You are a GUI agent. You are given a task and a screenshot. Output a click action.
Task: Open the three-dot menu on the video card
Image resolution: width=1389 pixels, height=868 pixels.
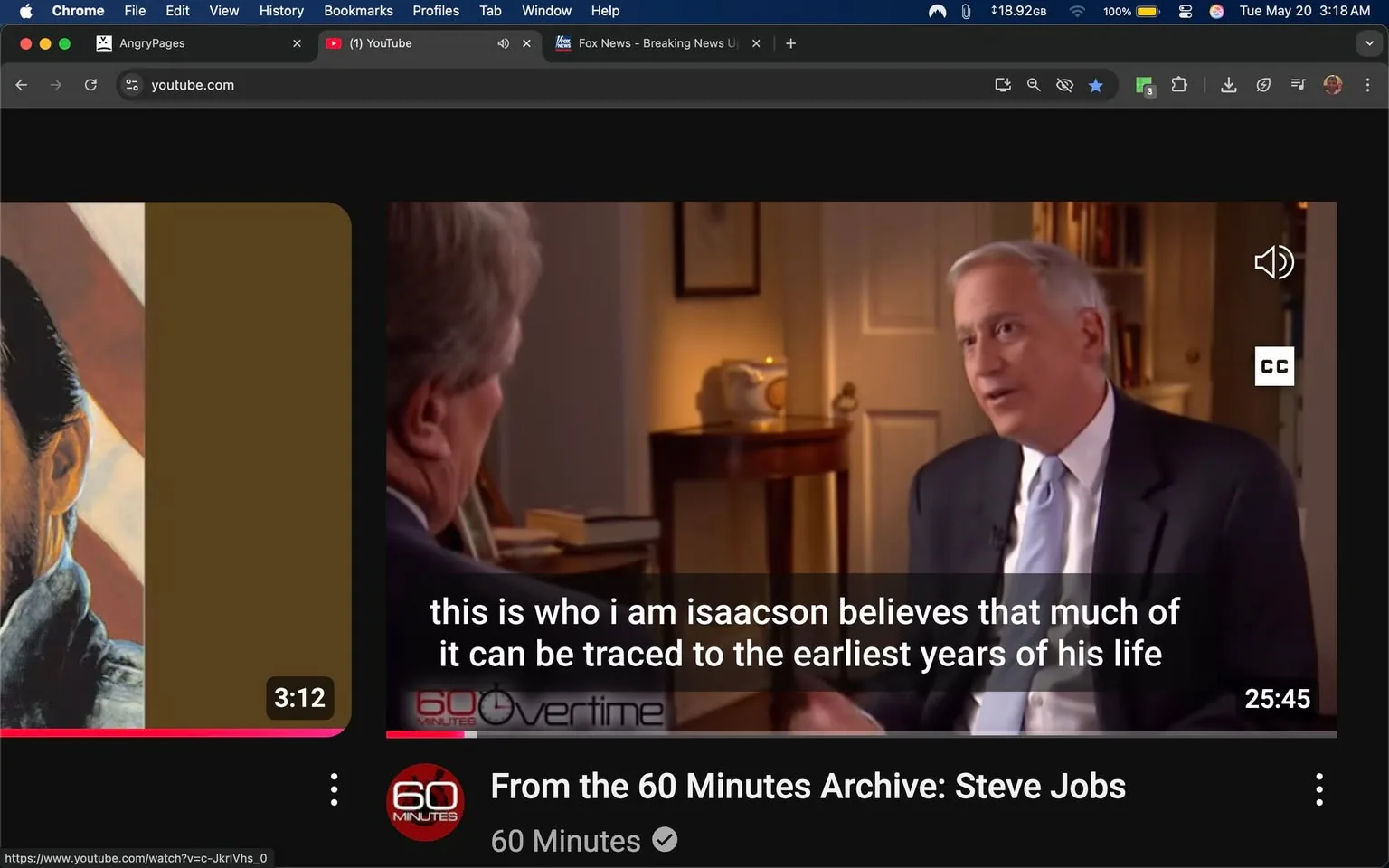[1318, 788]
